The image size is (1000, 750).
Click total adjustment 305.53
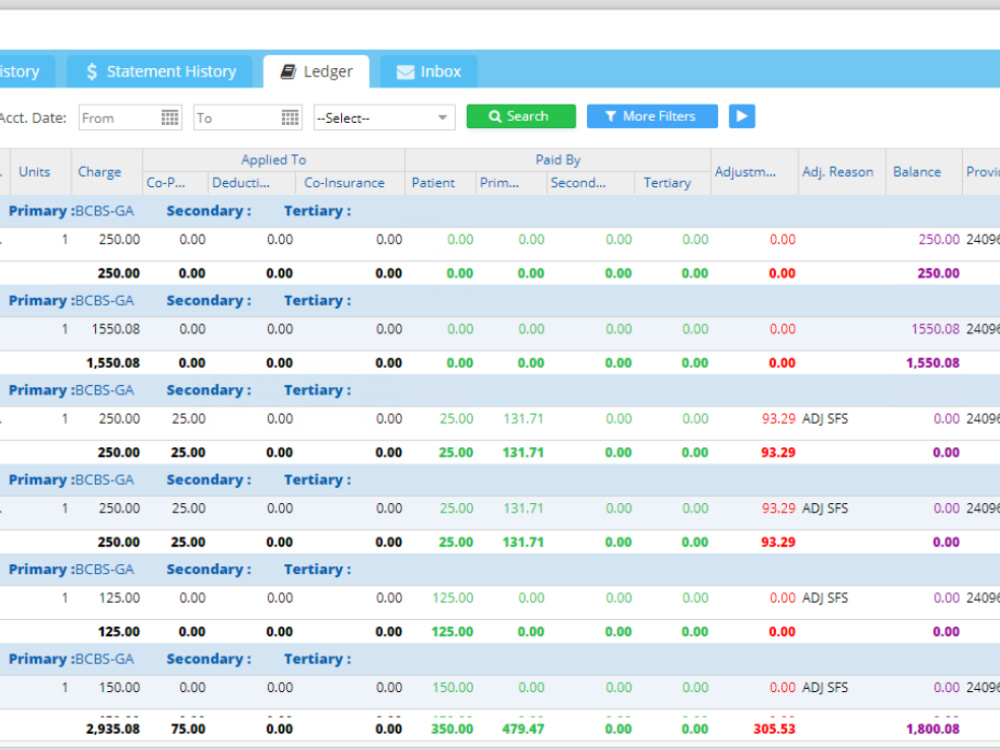tap(774, 729)
